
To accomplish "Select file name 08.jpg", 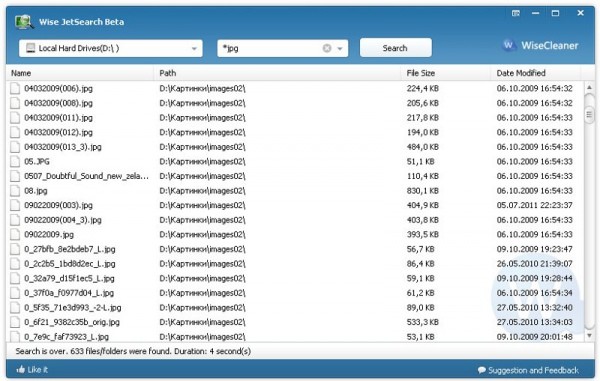I will point(36,190).
